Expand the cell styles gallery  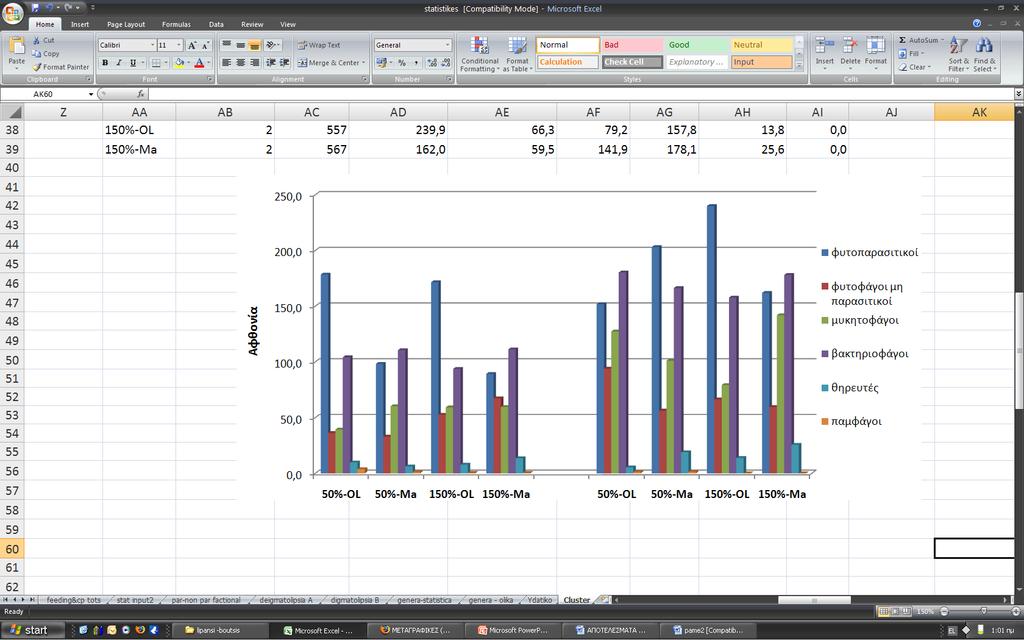(799, 67)
